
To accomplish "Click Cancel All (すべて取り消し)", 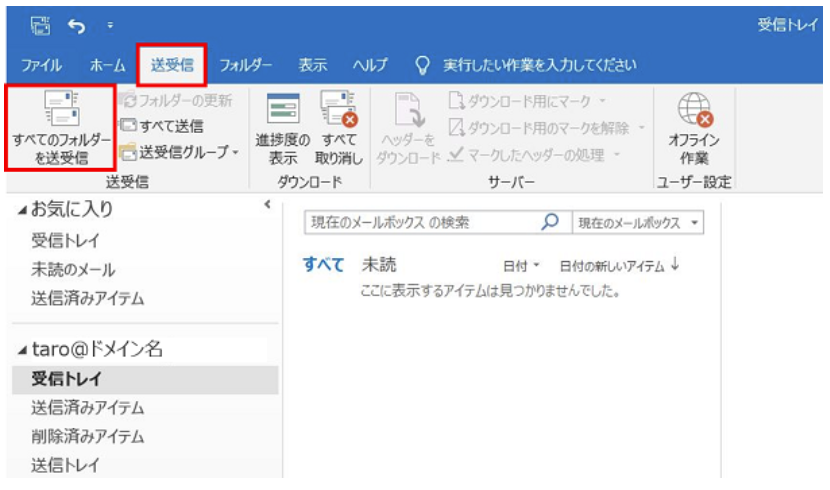I will (339, 129).
